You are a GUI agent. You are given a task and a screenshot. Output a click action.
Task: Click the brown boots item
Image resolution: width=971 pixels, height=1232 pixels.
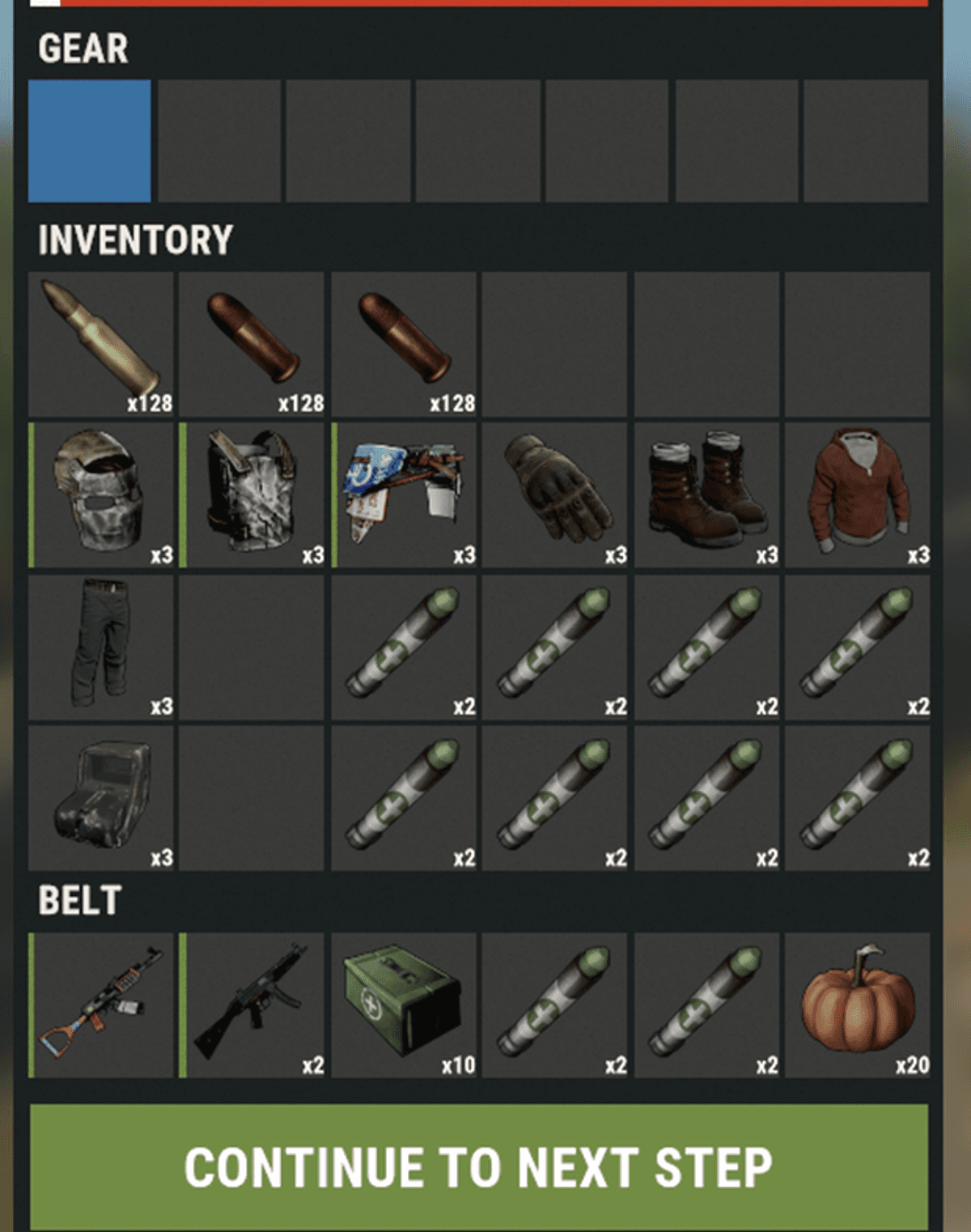(706, 495)
